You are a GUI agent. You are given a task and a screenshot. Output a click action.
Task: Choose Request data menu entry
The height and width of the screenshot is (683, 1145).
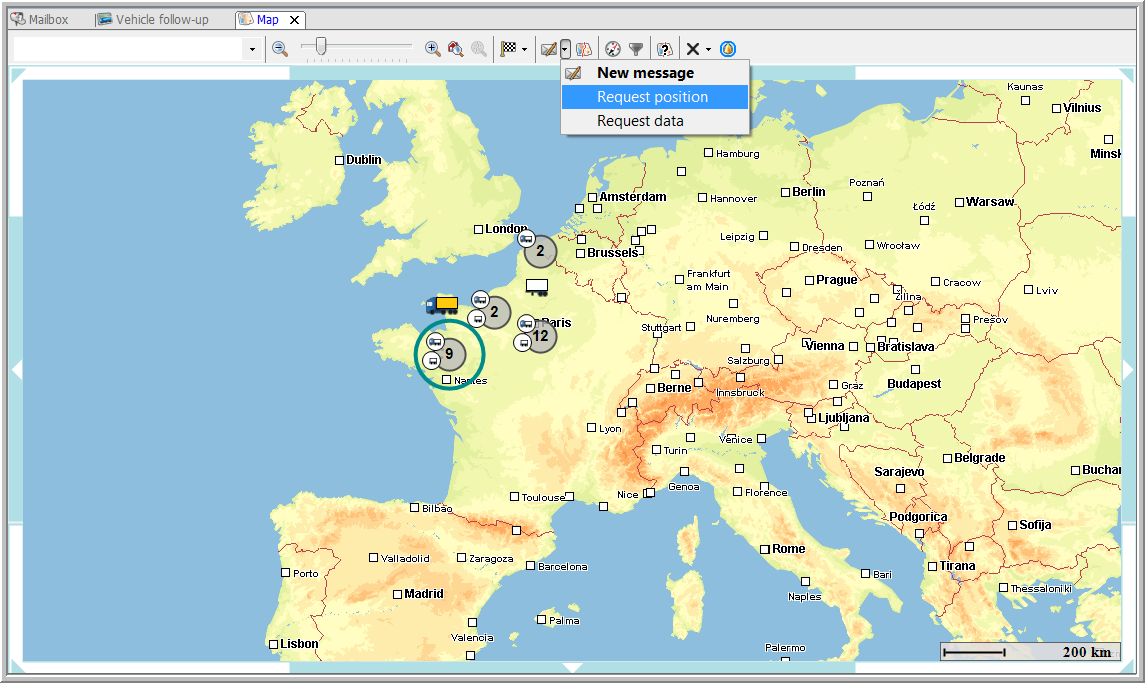pos(640,121)
